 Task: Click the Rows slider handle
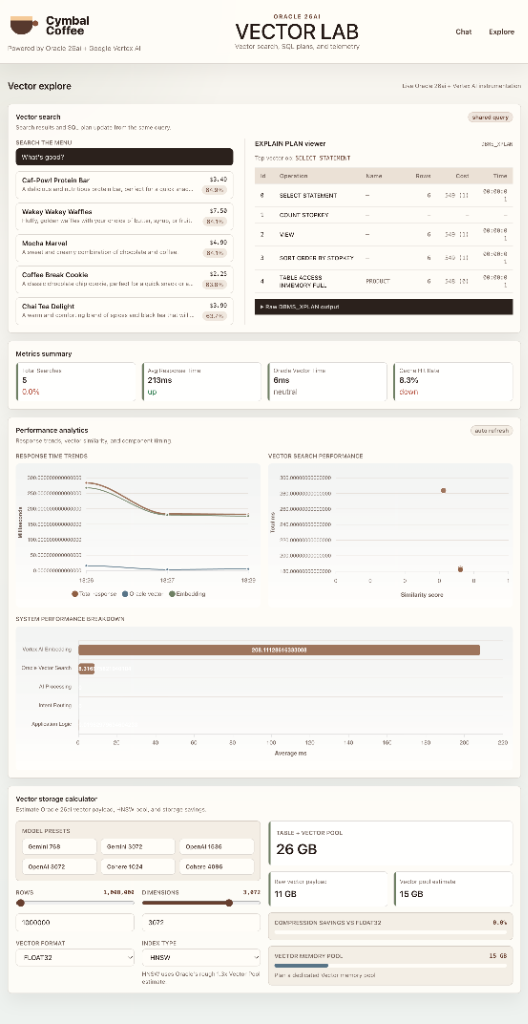(20, 903)
